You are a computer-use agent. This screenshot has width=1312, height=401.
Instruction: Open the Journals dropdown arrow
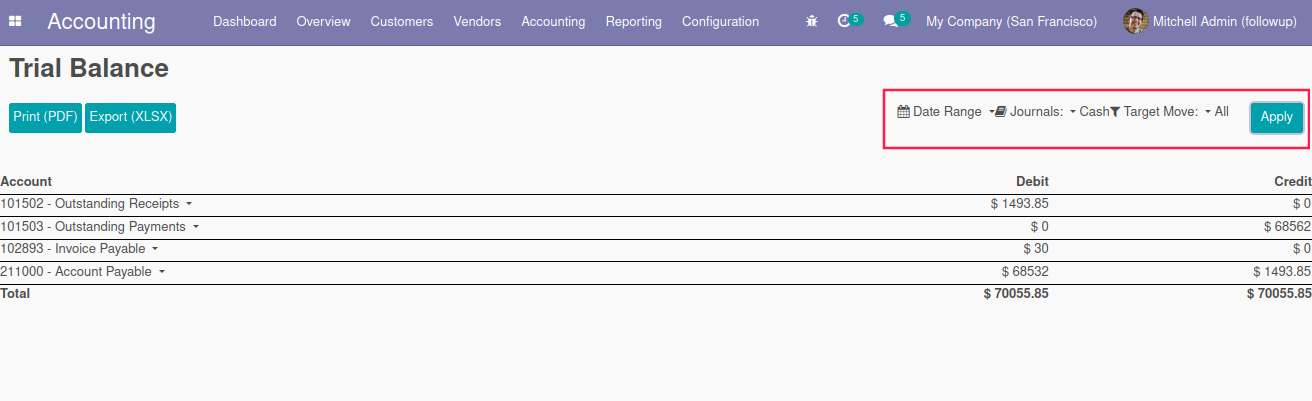click(1072, 112)
